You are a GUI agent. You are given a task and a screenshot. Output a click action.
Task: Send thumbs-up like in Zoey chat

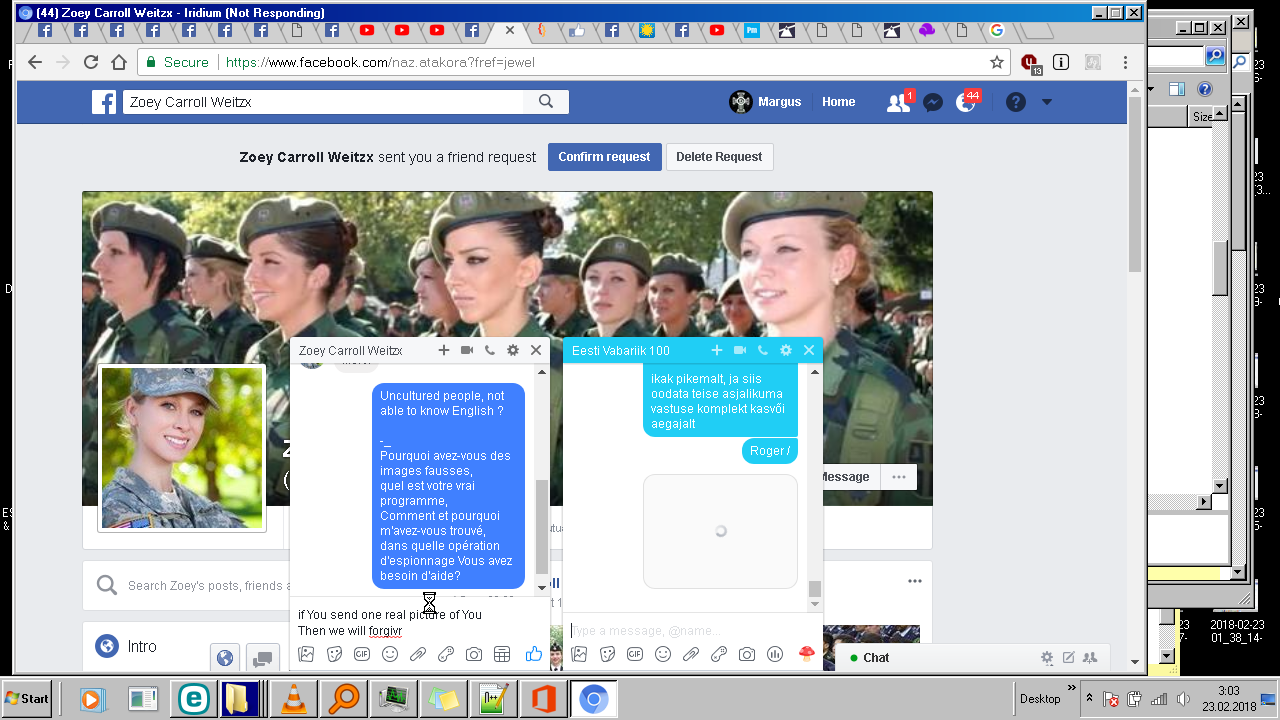click(533, 654)
